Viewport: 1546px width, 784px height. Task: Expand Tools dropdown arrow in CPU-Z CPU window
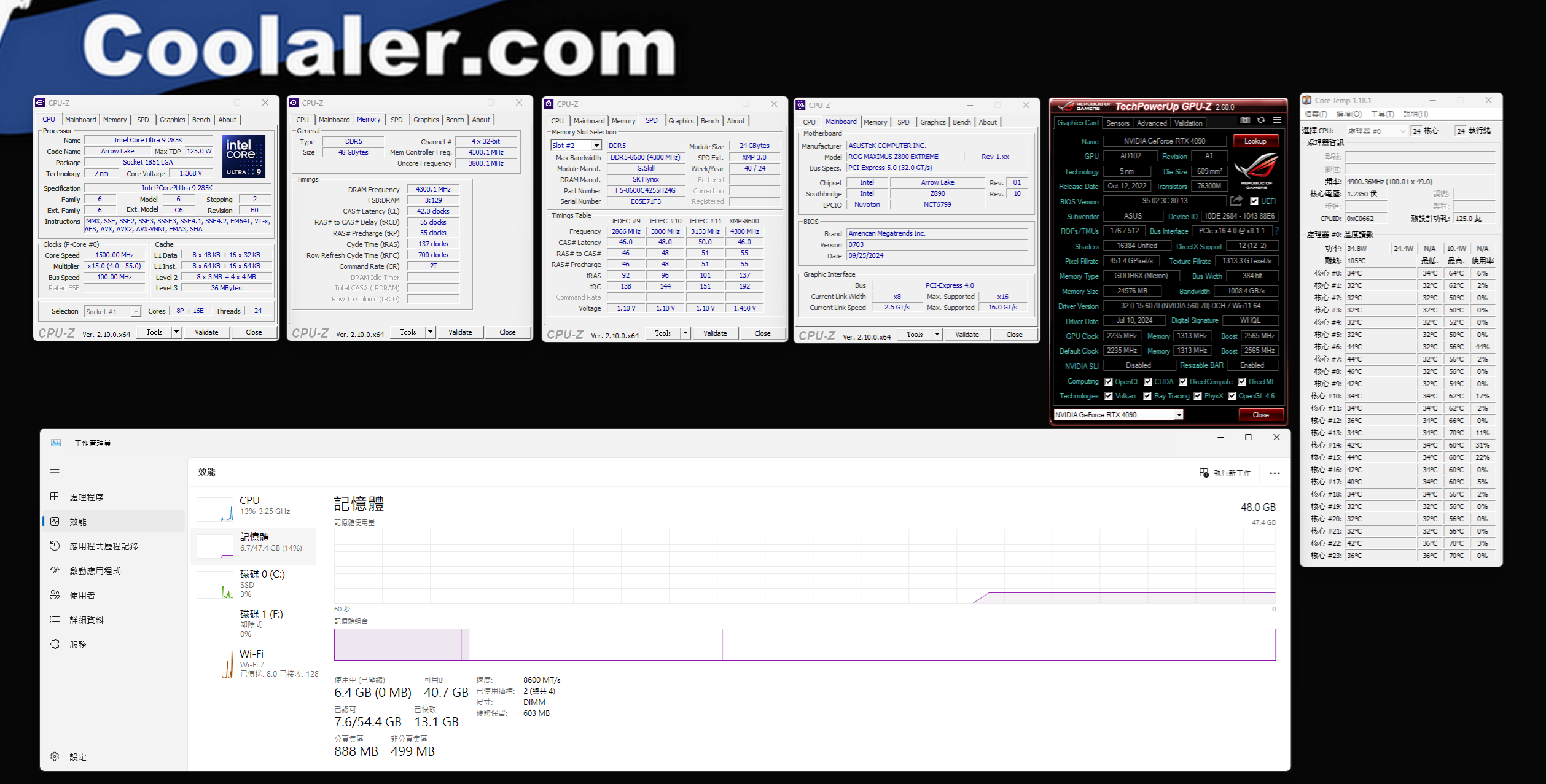[177, 332]
